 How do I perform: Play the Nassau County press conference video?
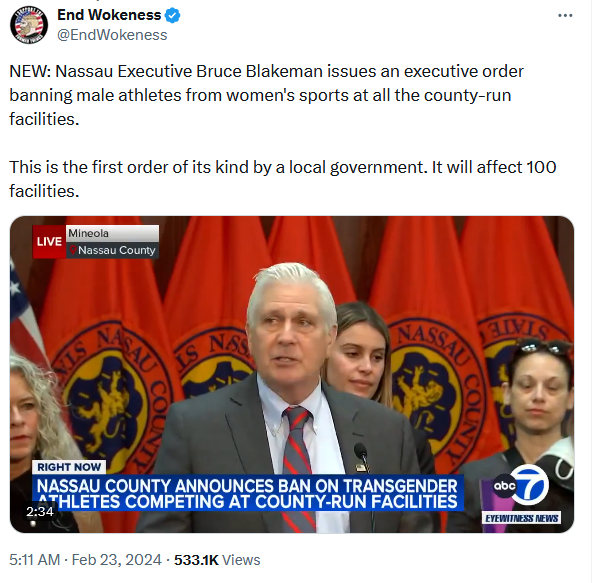[292, 374]
